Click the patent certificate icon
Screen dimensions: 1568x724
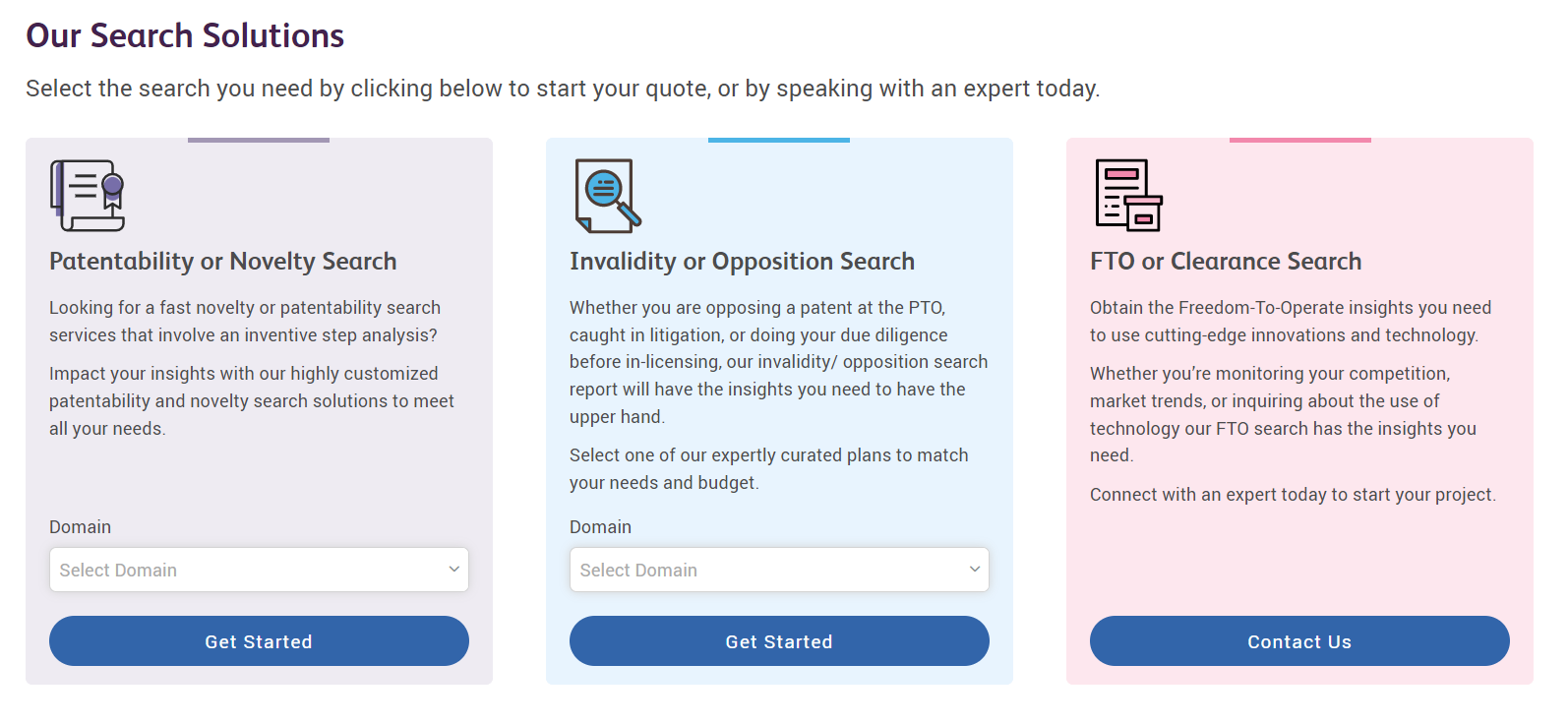coord(88,196)
